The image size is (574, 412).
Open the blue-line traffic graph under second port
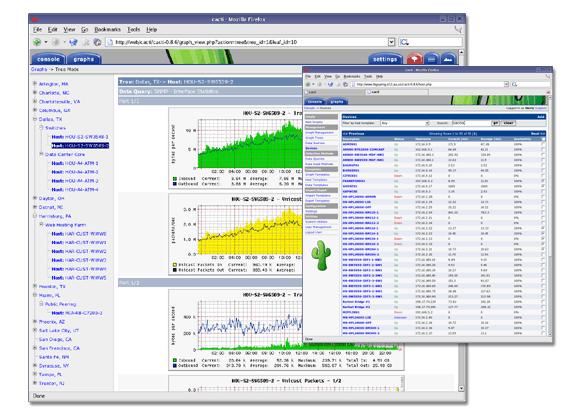pos(286,330)
